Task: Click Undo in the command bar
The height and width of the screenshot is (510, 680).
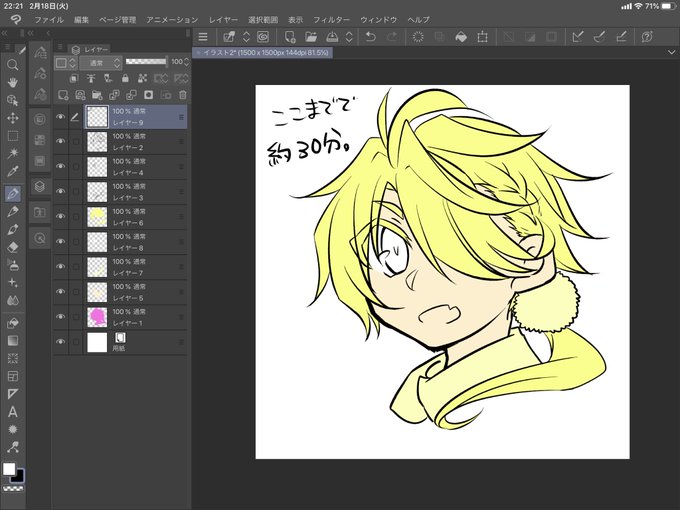Action: tap(370, 37)
